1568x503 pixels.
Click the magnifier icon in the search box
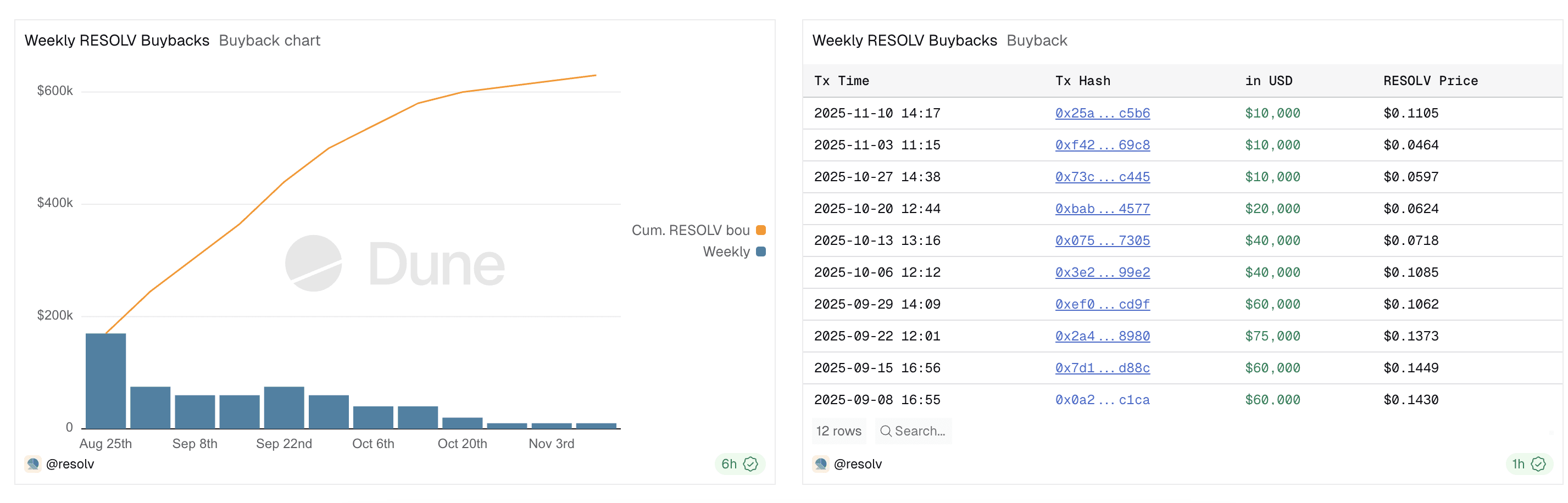pos(886,431)
